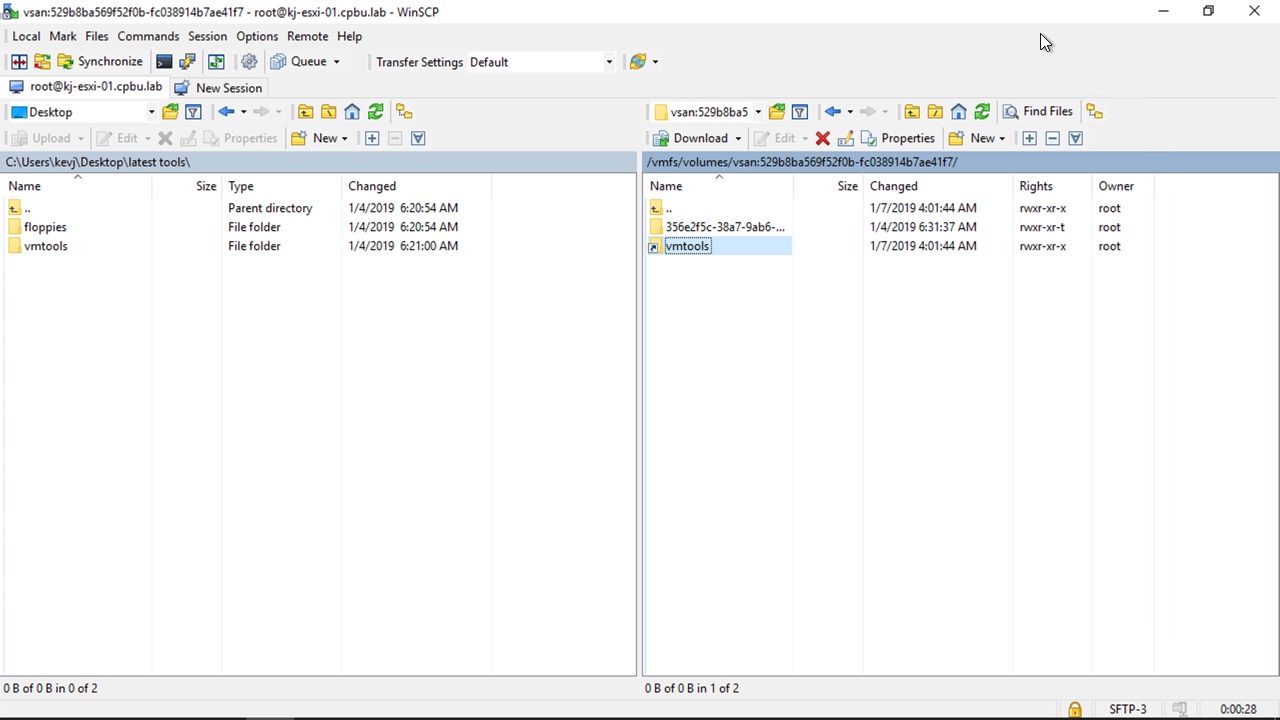The height and width of the screenshot is (720, 1280).
Task: Expand the Transfer Settings Default dropdown
Action: click(x=608, y=62)
